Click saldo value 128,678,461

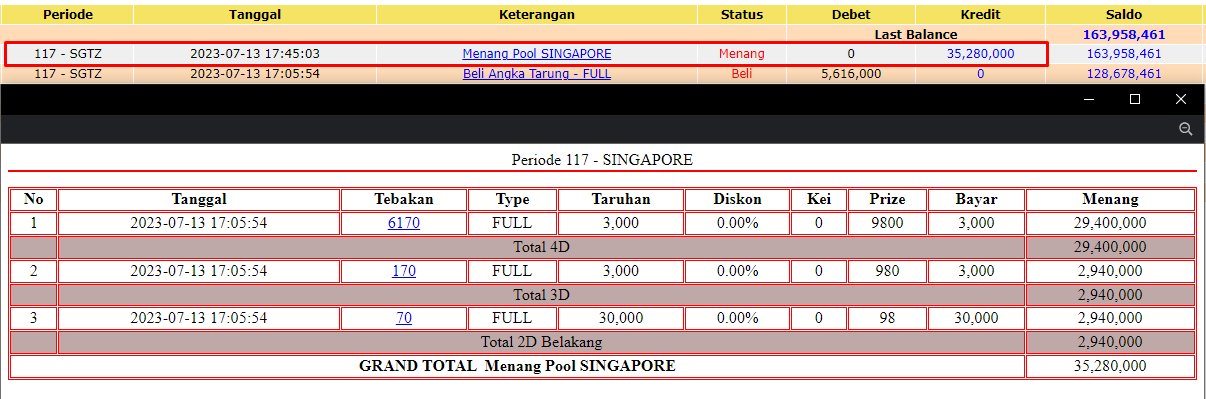click(x=1124, y=74)
